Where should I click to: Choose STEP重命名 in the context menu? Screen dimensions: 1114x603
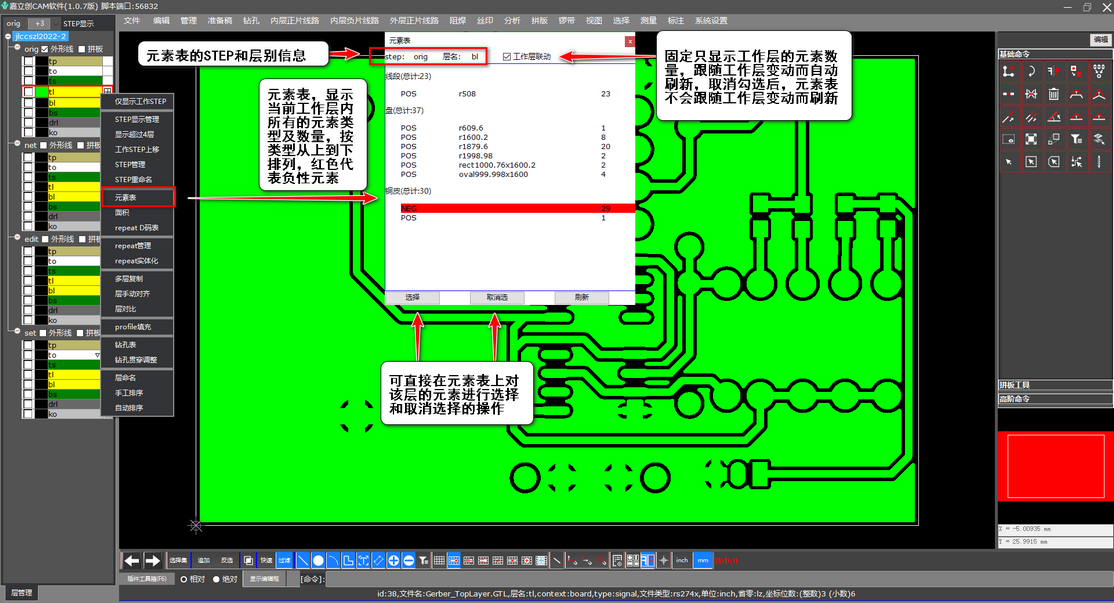[138, 180]
